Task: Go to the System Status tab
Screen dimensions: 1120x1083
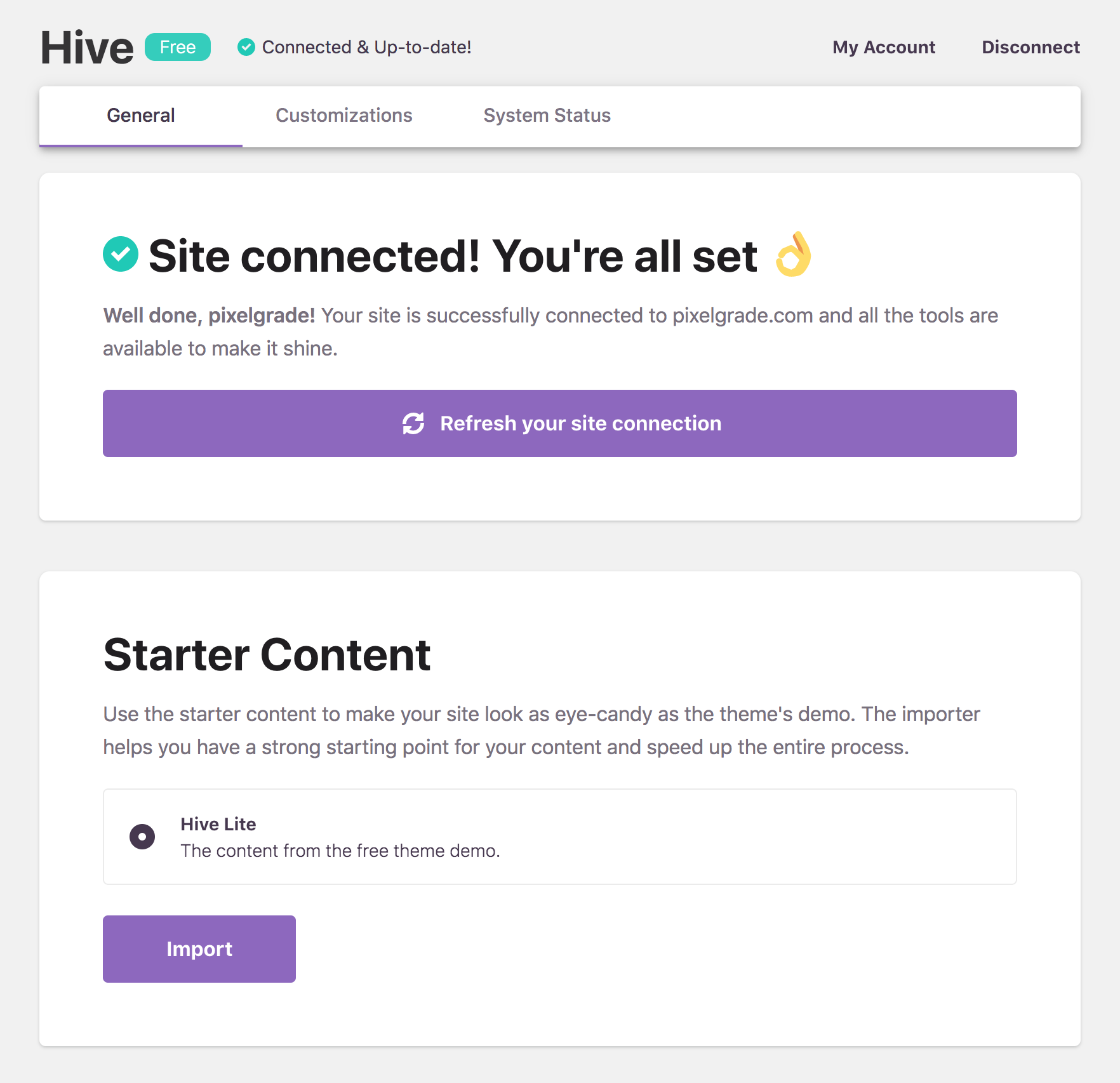Action: pyautogui.click(x=547, y=116)
